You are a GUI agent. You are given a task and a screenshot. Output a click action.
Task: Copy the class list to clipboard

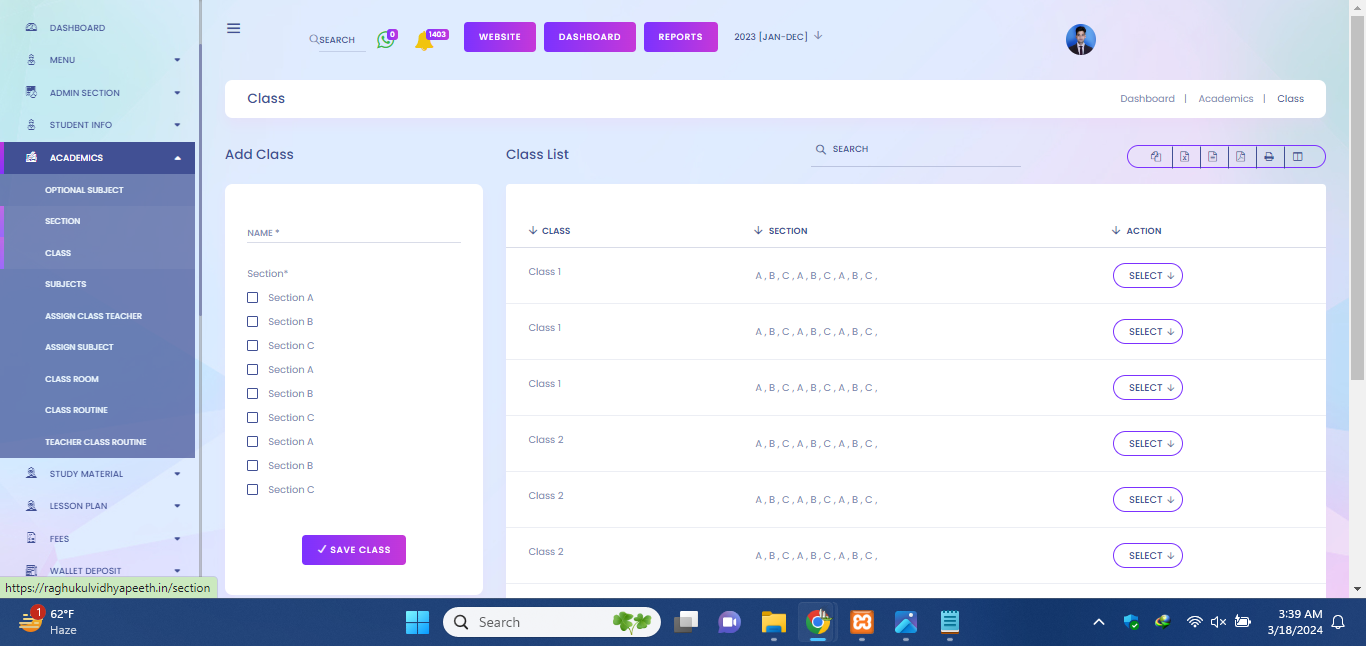coord(1156,157)
